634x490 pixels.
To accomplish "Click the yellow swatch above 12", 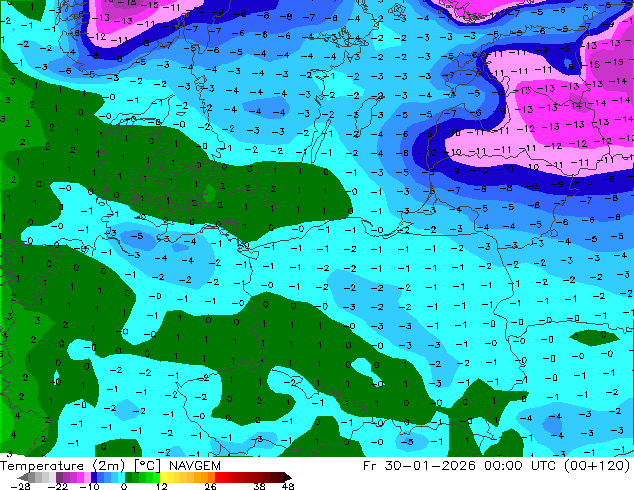I will click(x=163, y=477).
